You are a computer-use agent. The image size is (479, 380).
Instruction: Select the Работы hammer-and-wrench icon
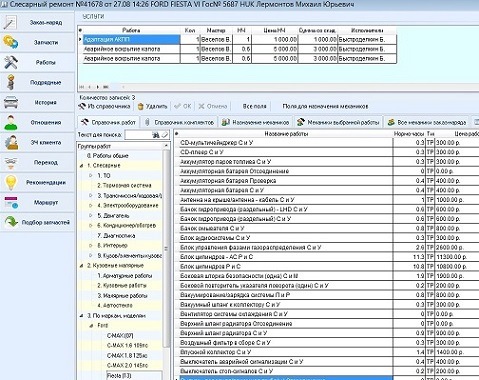click(x=11, y=62)
